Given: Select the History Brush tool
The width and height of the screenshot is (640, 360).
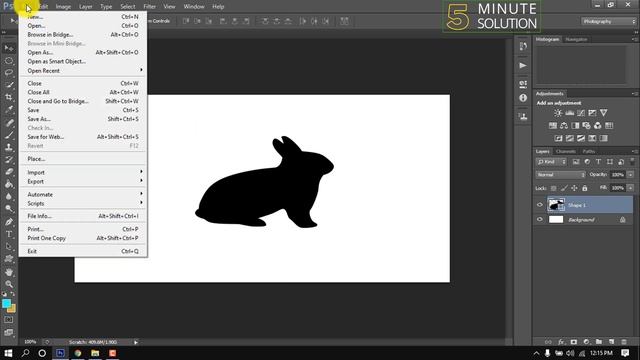Looking at the screenshot, I should click(x=9, y=160).
